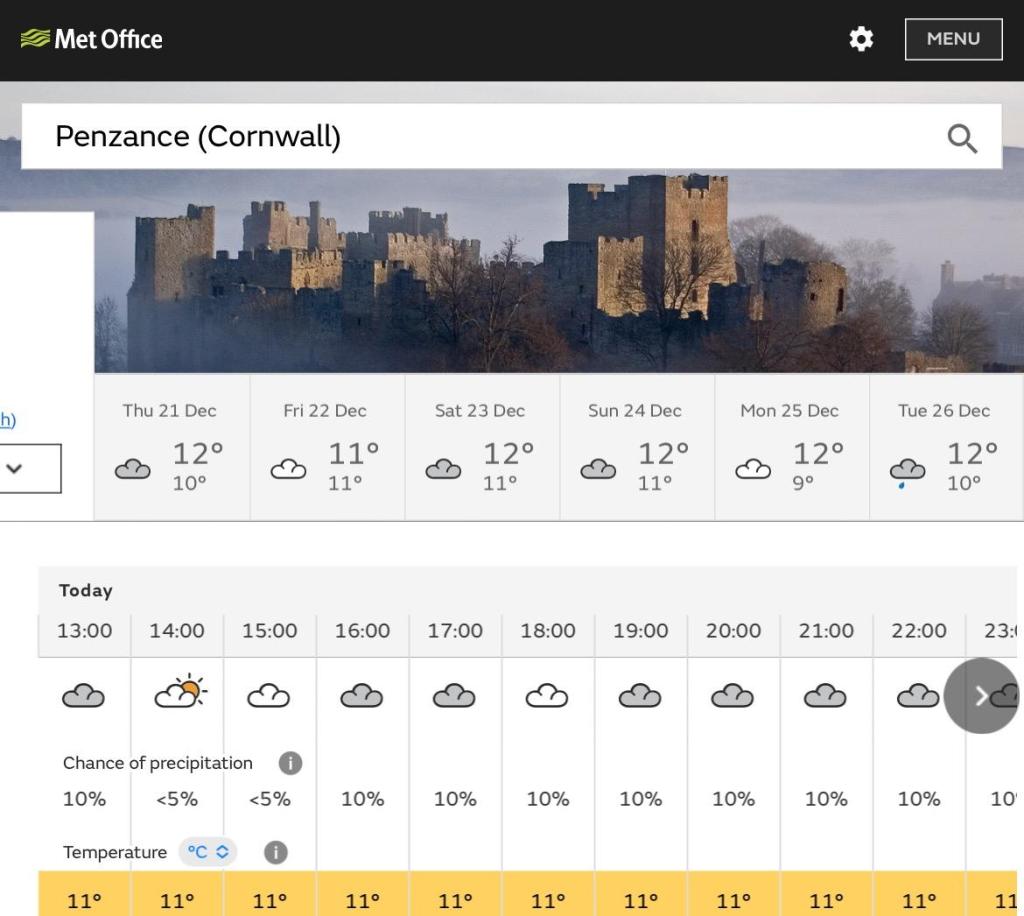Viewport: 1024px width, 916px height.
Task: Select the 18:00 hourly column header
Action: (x=548, y=631)
